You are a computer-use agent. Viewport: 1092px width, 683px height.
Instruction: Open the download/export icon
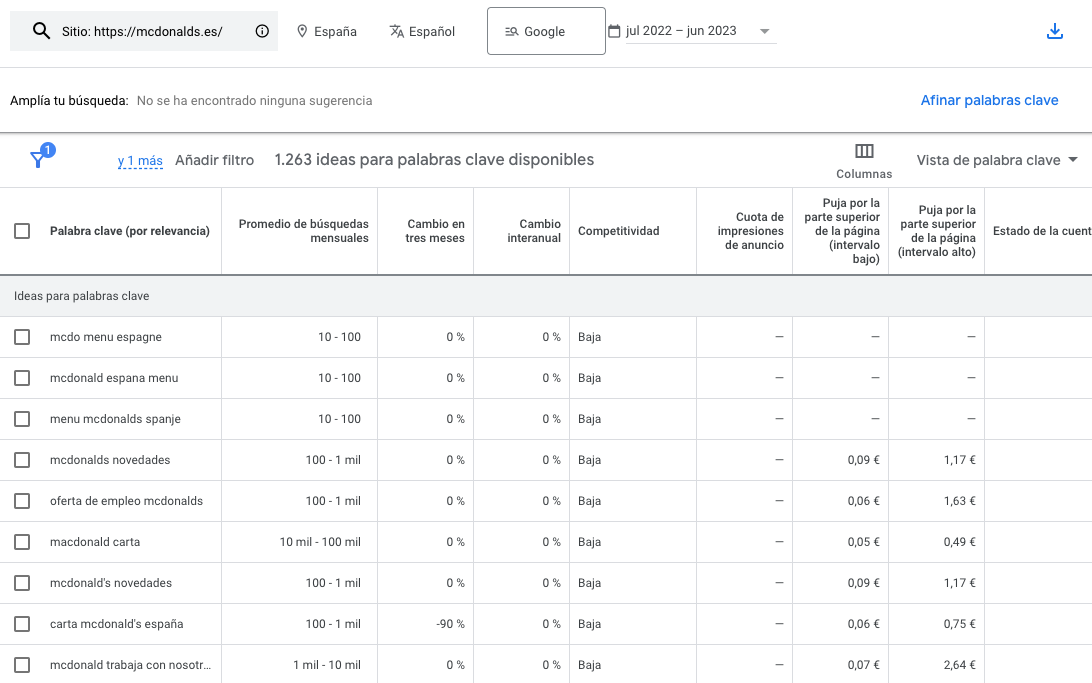click(1055, 31)
